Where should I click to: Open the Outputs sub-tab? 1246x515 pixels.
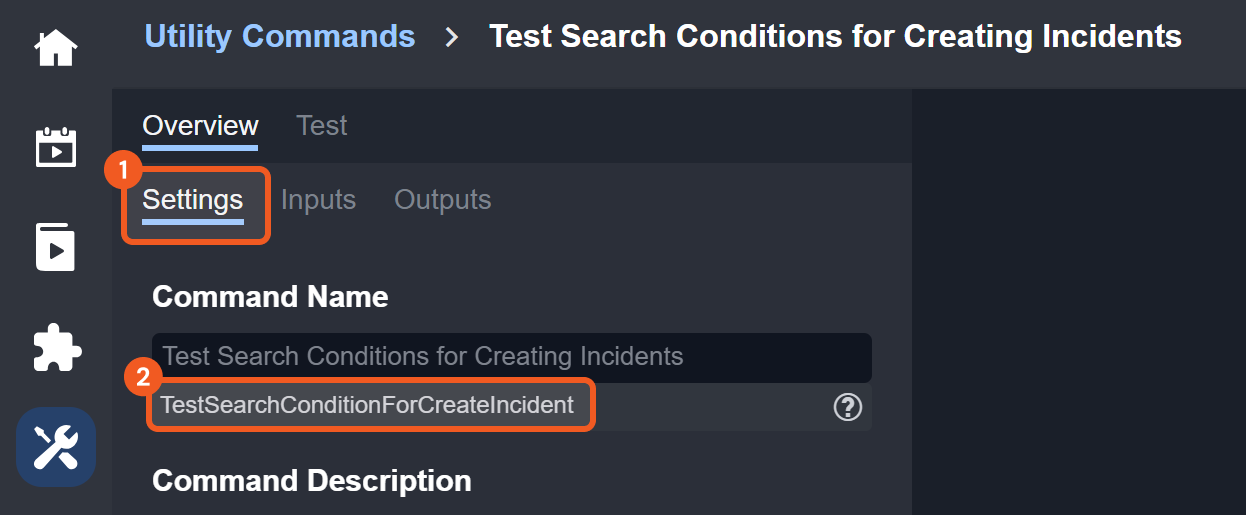(443, 200)
